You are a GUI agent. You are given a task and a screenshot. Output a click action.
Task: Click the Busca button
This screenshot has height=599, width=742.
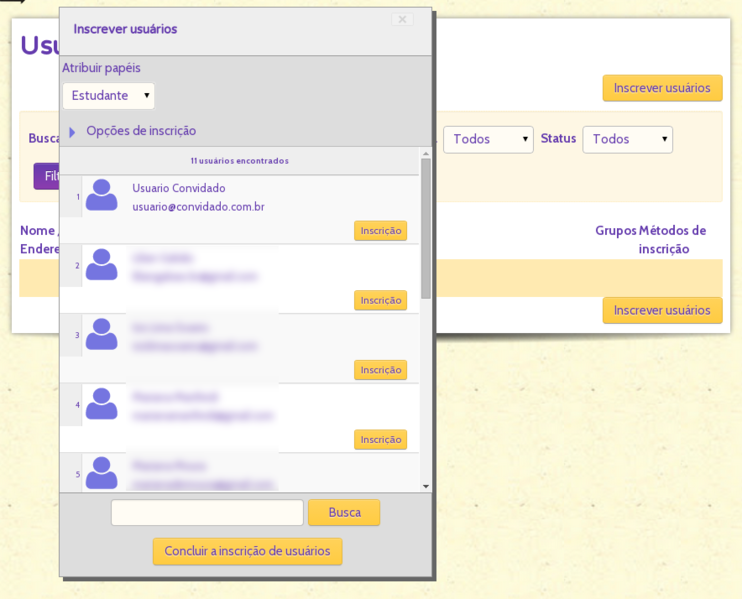tap(344, 512)
